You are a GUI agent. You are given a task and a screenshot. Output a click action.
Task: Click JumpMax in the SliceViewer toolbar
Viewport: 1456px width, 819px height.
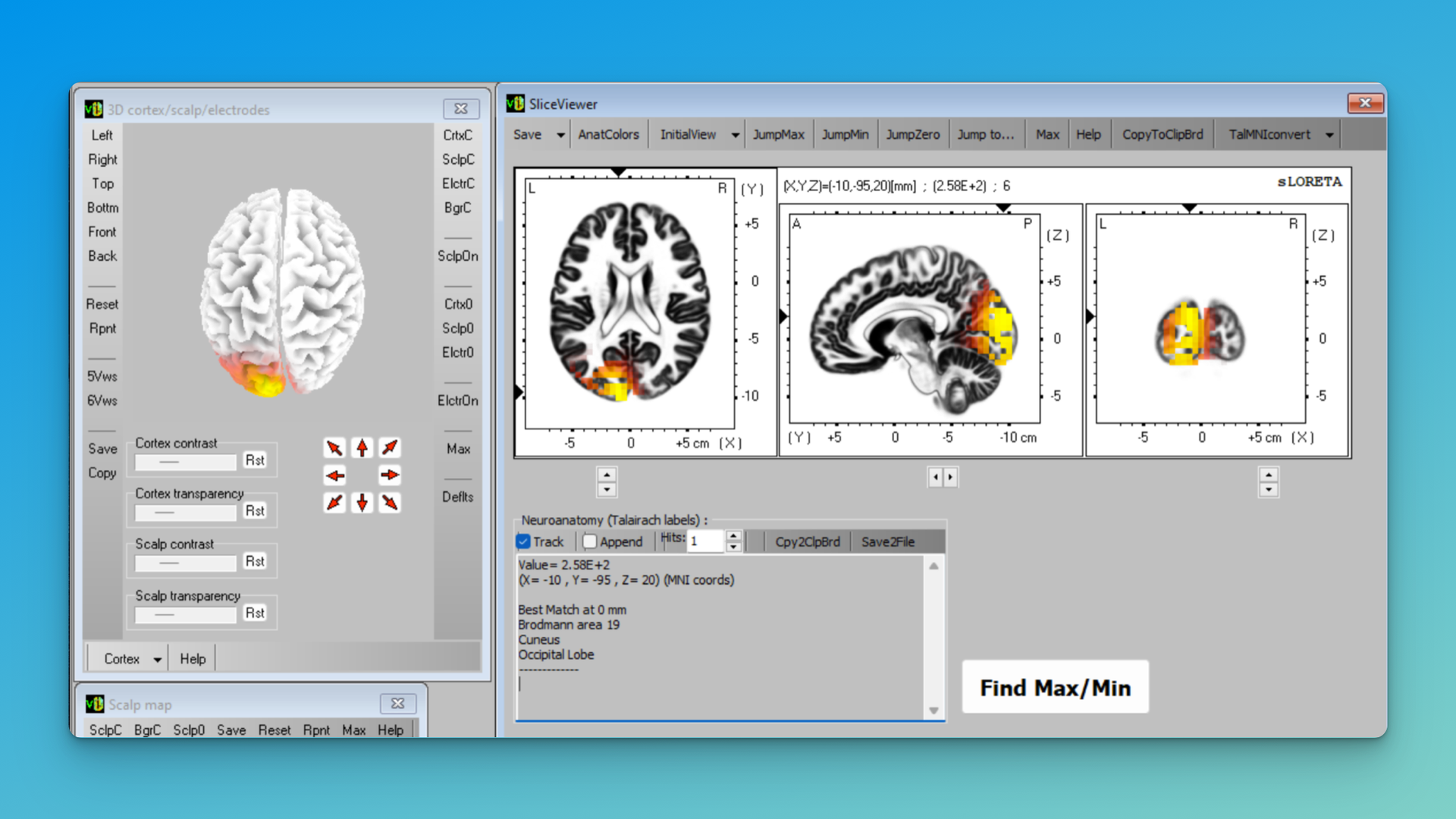point(778,134)
